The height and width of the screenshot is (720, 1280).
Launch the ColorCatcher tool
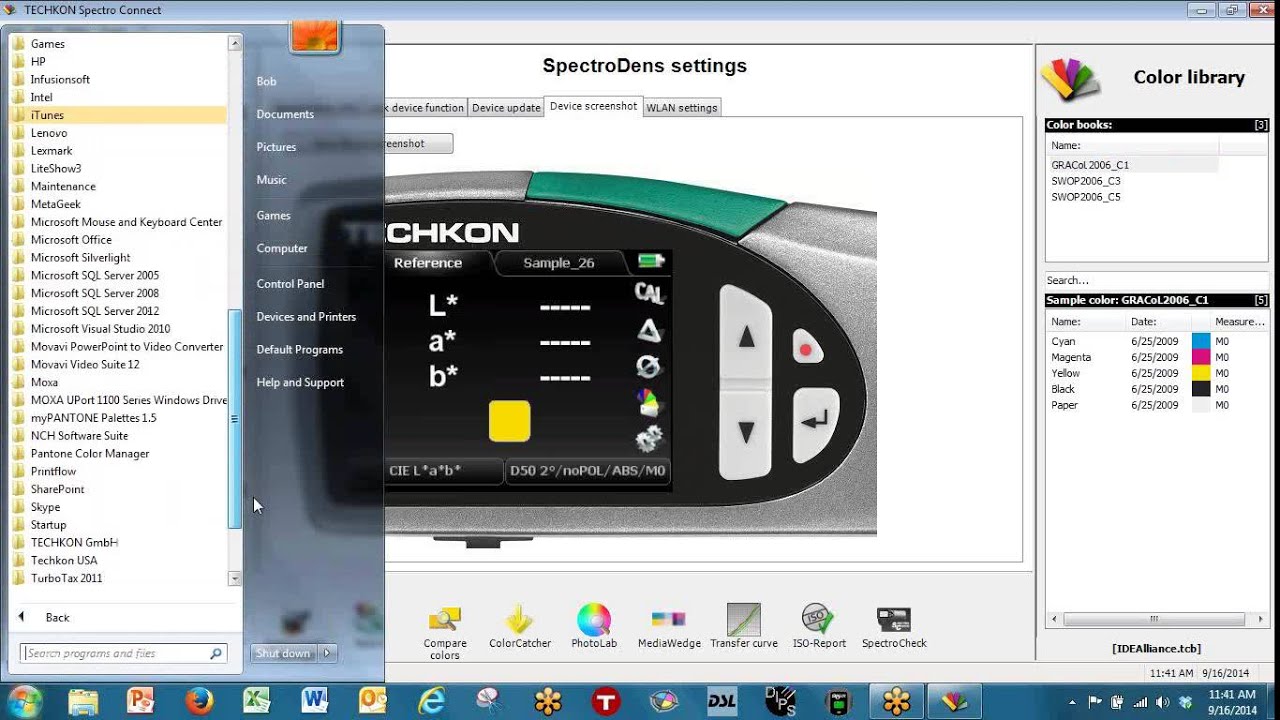pyautogui.click(x=520, y=627)
